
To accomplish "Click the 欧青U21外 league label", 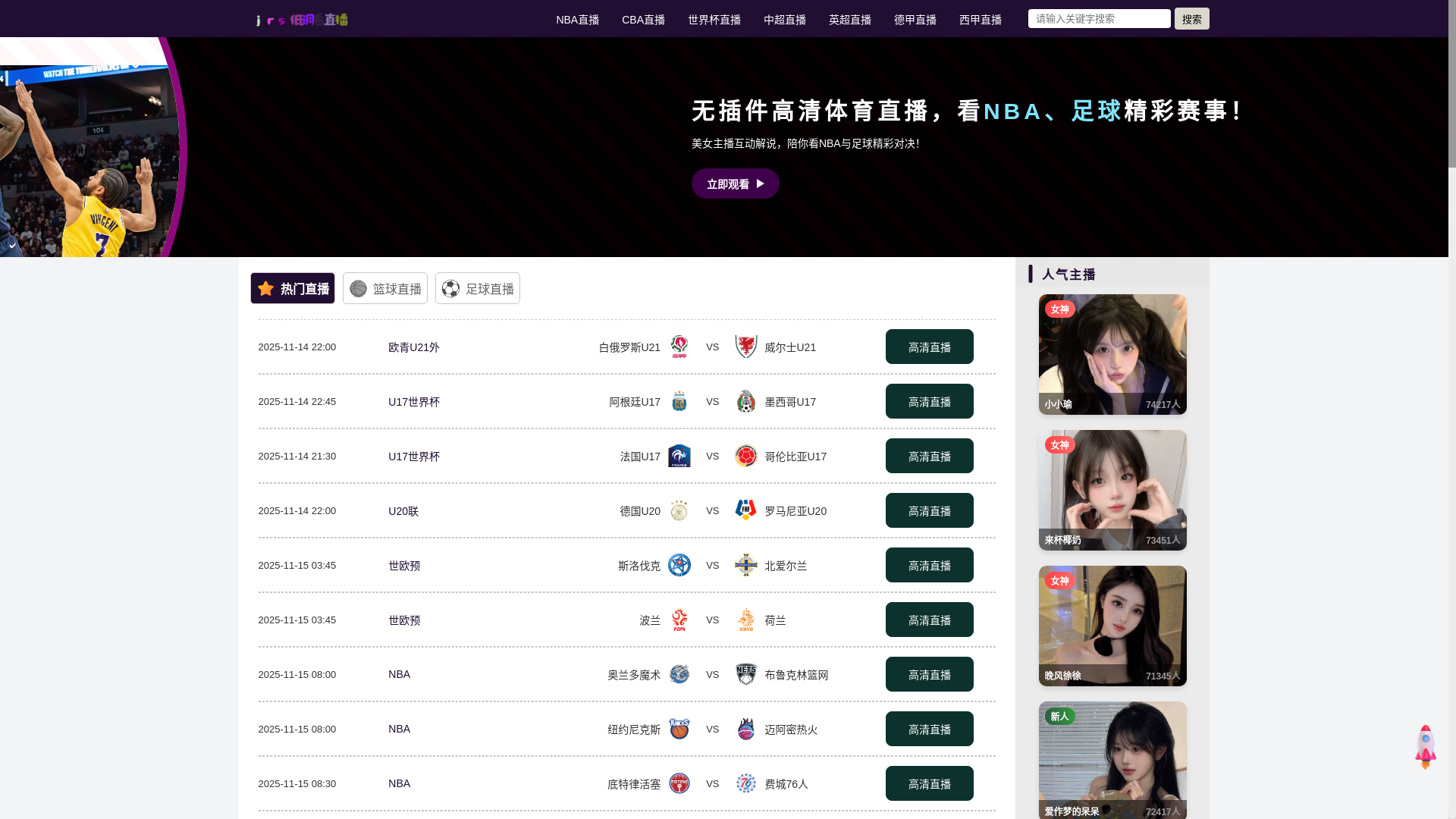I will coord(414,347).
